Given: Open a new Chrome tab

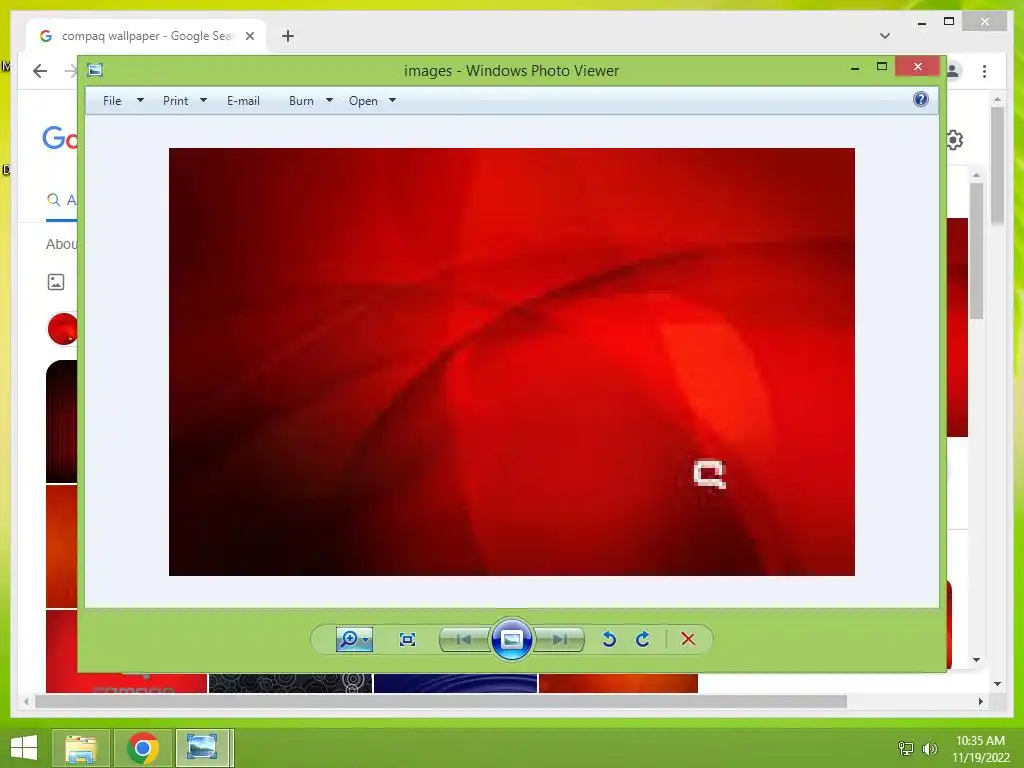Looking at the screenshot, I should tap(288, 36).
